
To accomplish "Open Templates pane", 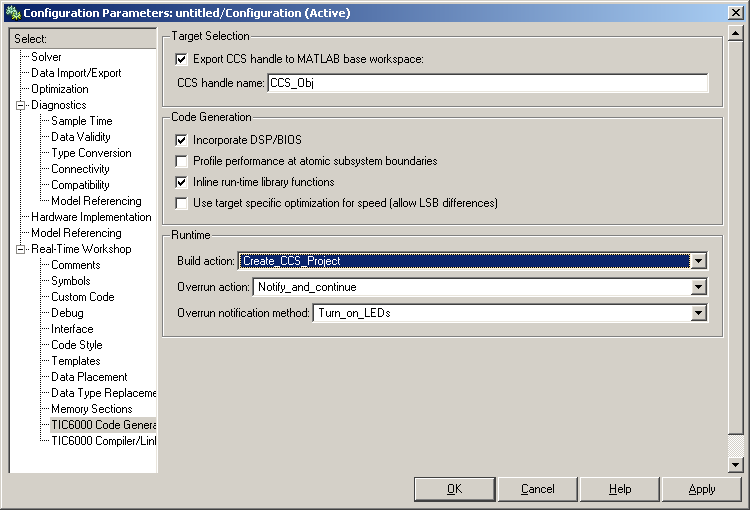I will tap(76, 361).
